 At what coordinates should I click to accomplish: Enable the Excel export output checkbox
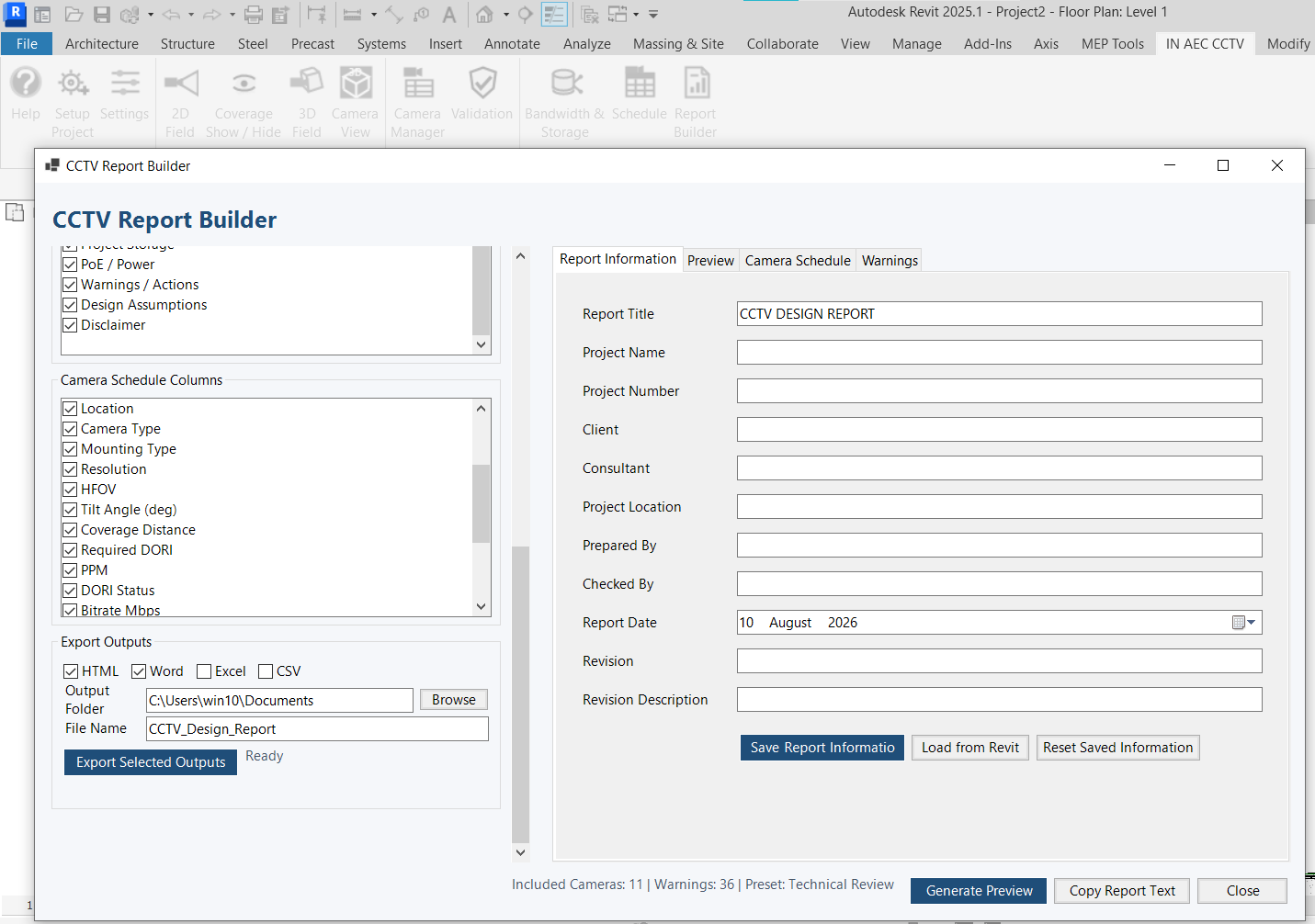point(204,671)
